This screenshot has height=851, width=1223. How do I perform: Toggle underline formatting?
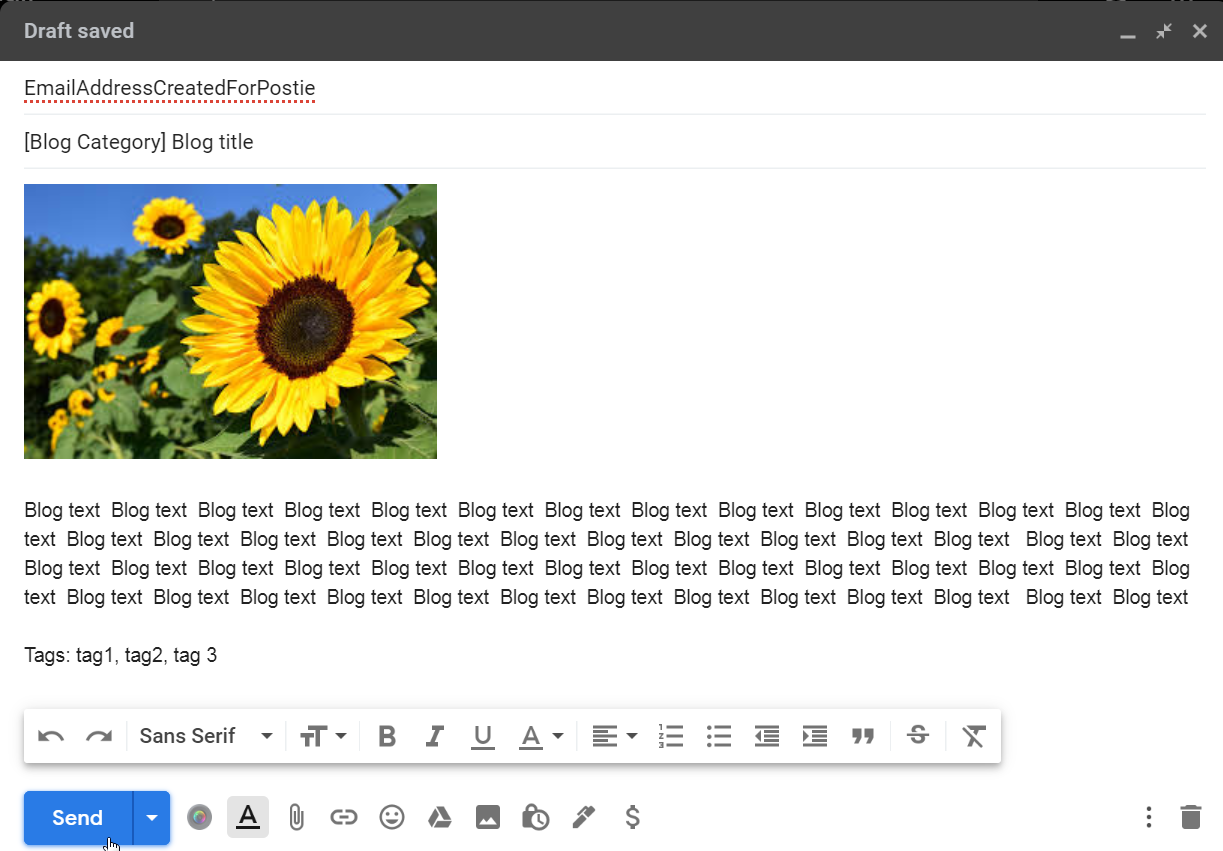tap(483, 737)
